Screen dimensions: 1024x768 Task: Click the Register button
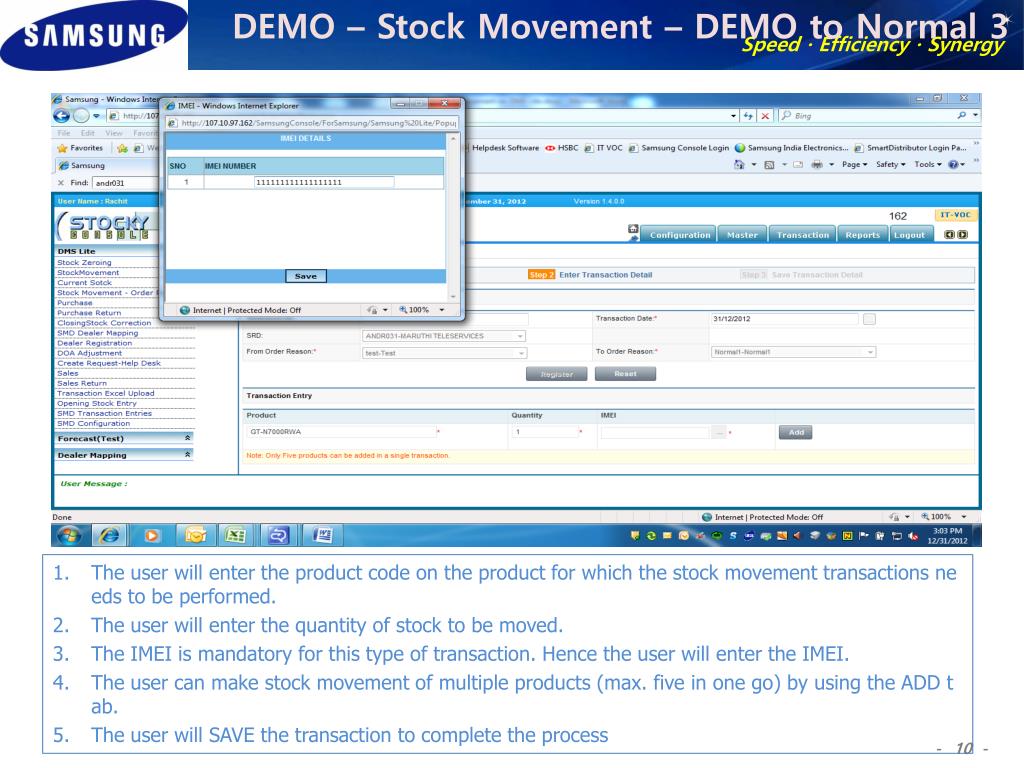click(556, 374)
